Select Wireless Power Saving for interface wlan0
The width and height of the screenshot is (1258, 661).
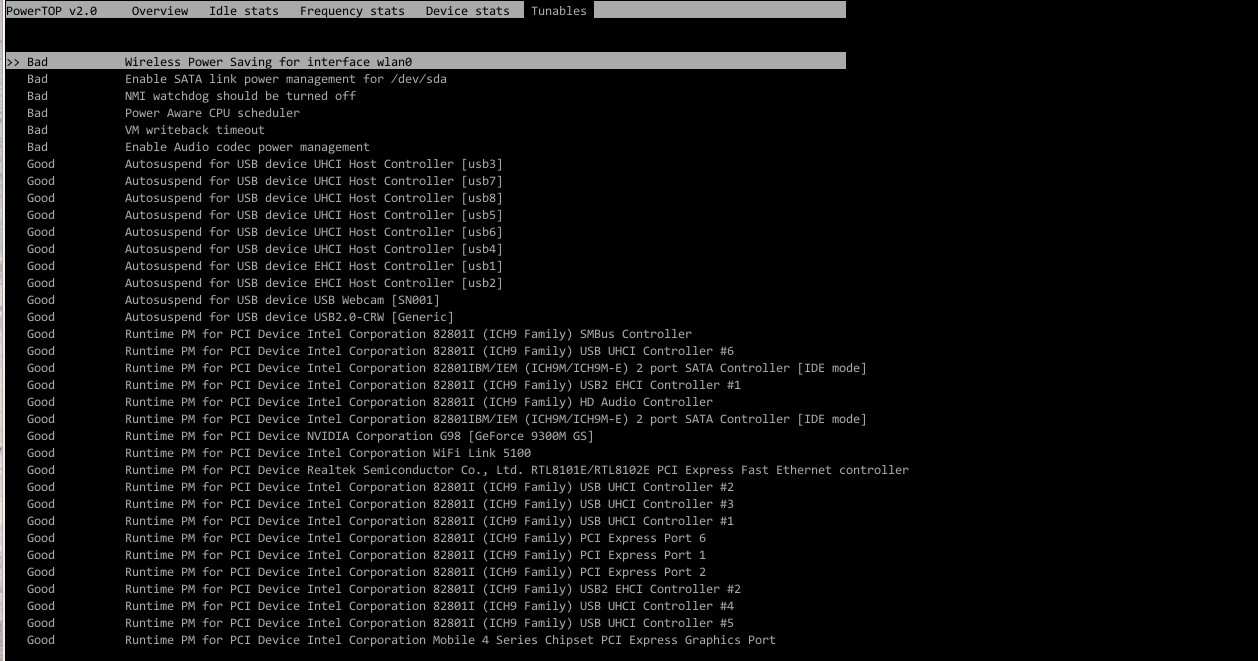[x=425, y=62]
